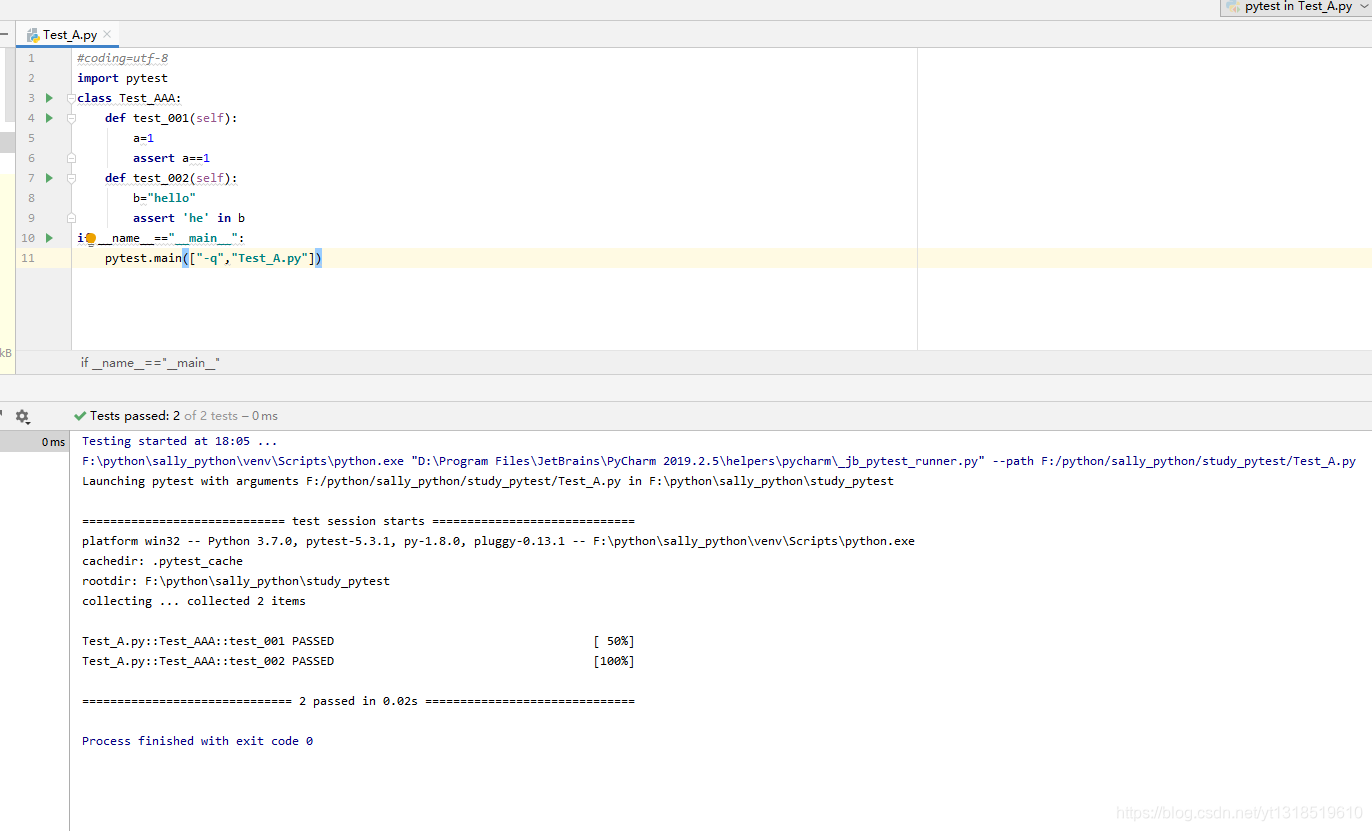Run test_001 using its green gutter arrow

48,117
